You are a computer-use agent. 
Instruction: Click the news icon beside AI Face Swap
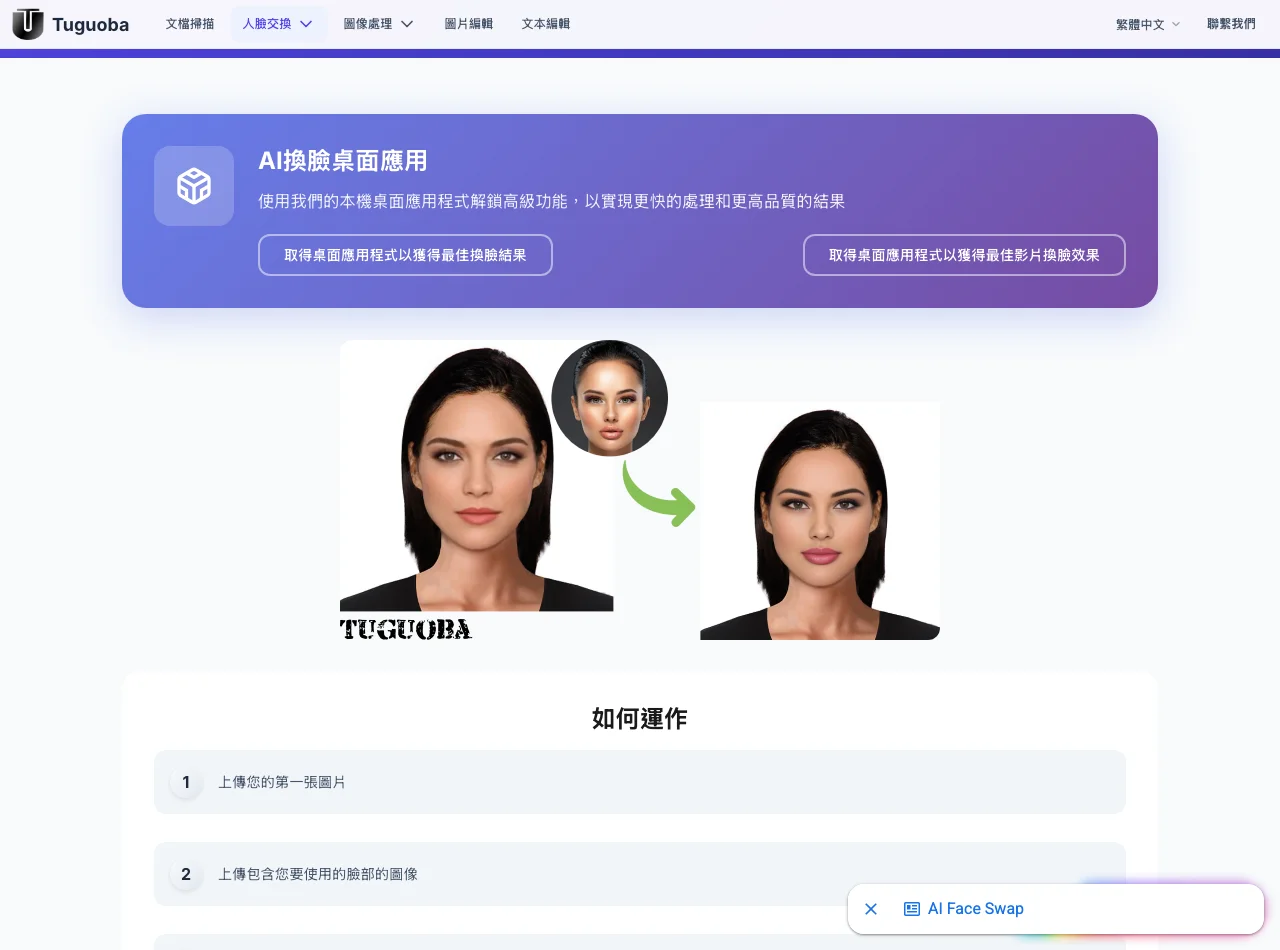pyautogui.click(x=912, y=909)
